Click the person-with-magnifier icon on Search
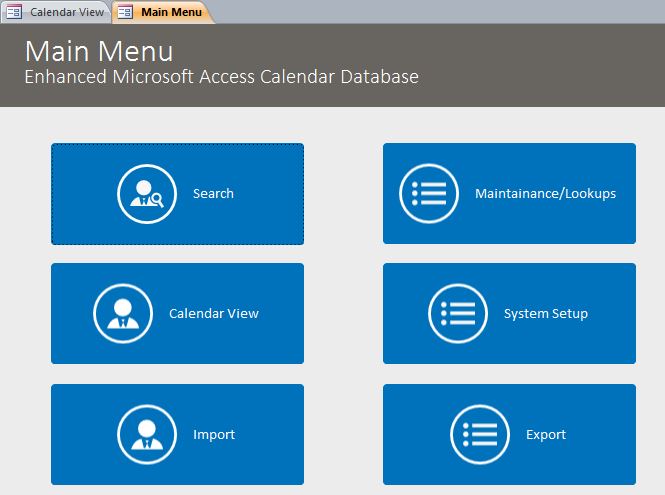665x495 pixels. point(147,194)
